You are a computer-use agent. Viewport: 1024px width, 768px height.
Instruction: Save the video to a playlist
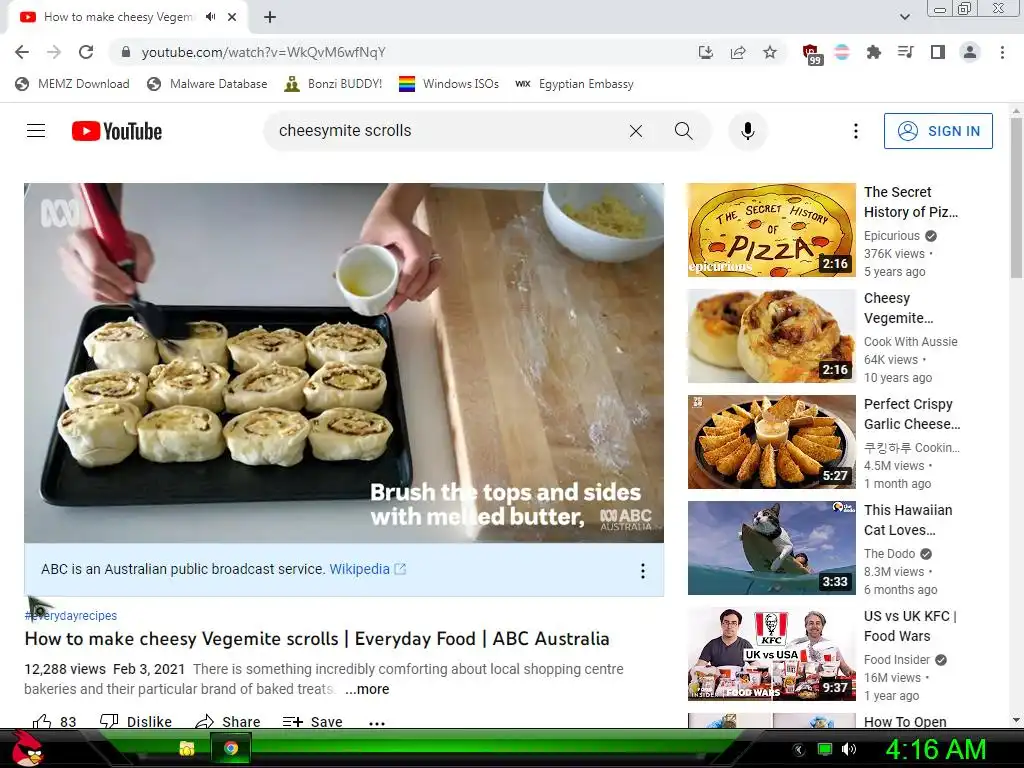pyautogui.click(x=312, y=722)
